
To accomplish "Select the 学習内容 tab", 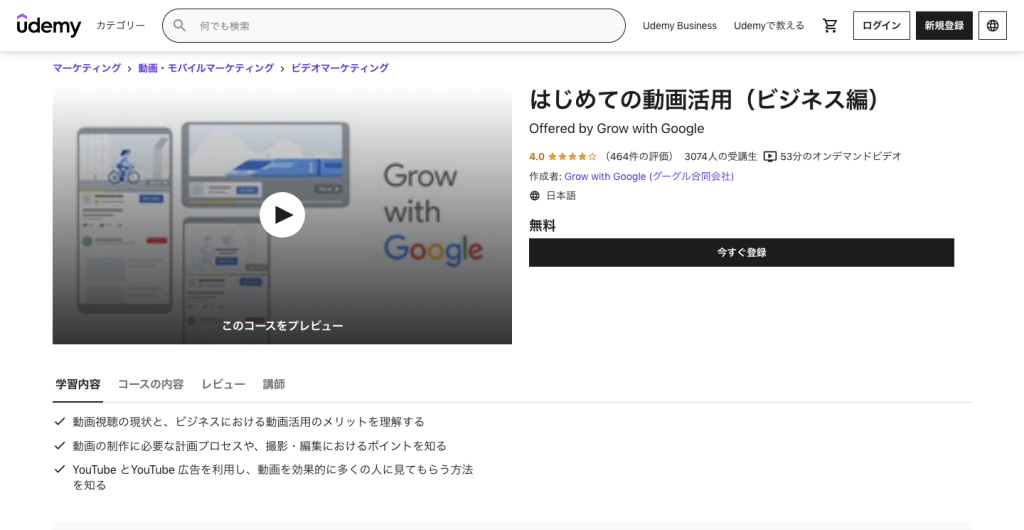I will click(x=78, y=384).
